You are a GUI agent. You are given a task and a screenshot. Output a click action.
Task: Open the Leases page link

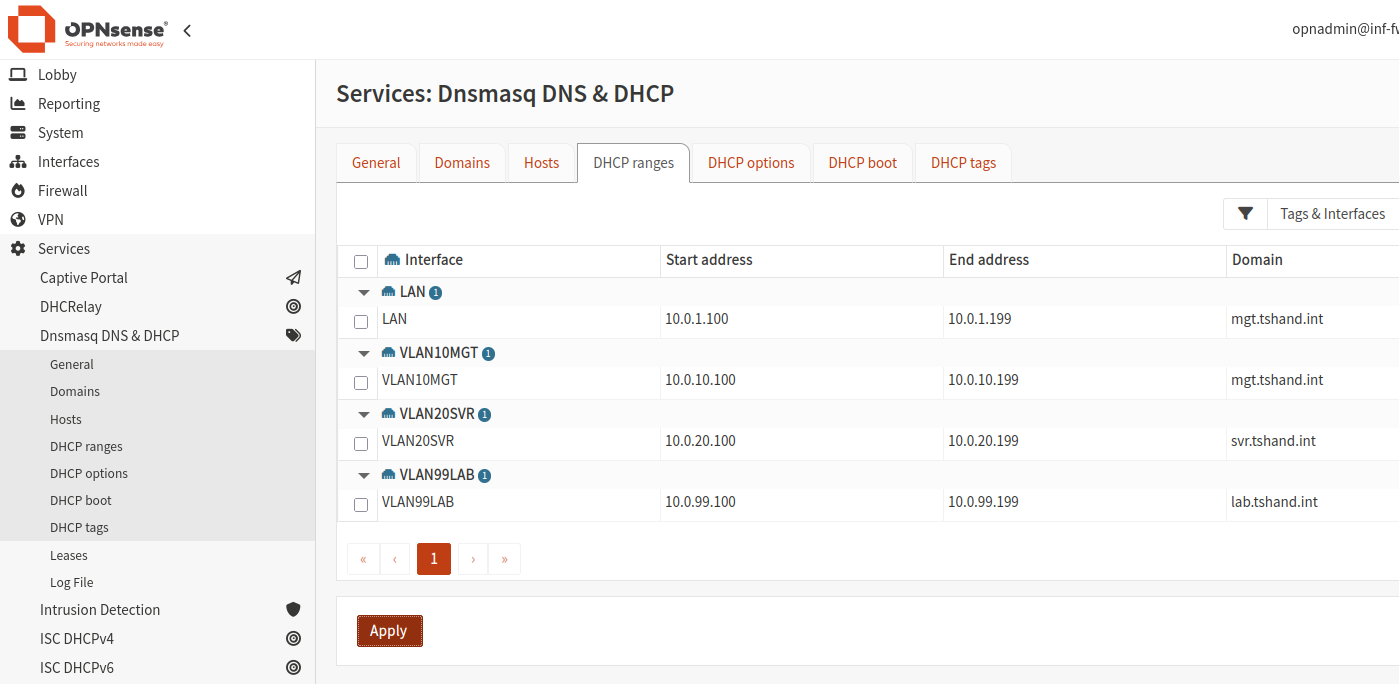pyautogui.click(x=68, y=554)
